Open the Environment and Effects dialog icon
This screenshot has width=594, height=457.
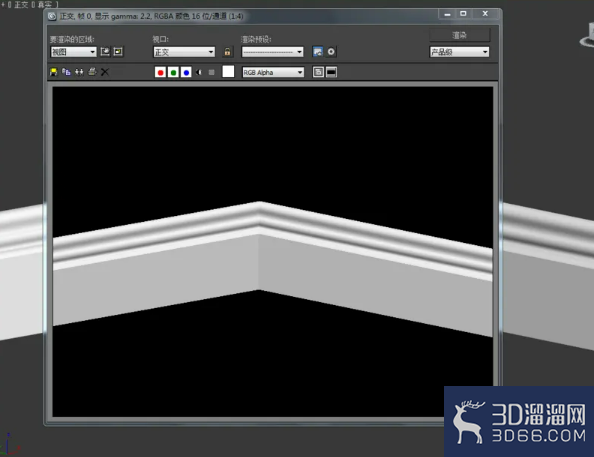click(x=331, y=52)
